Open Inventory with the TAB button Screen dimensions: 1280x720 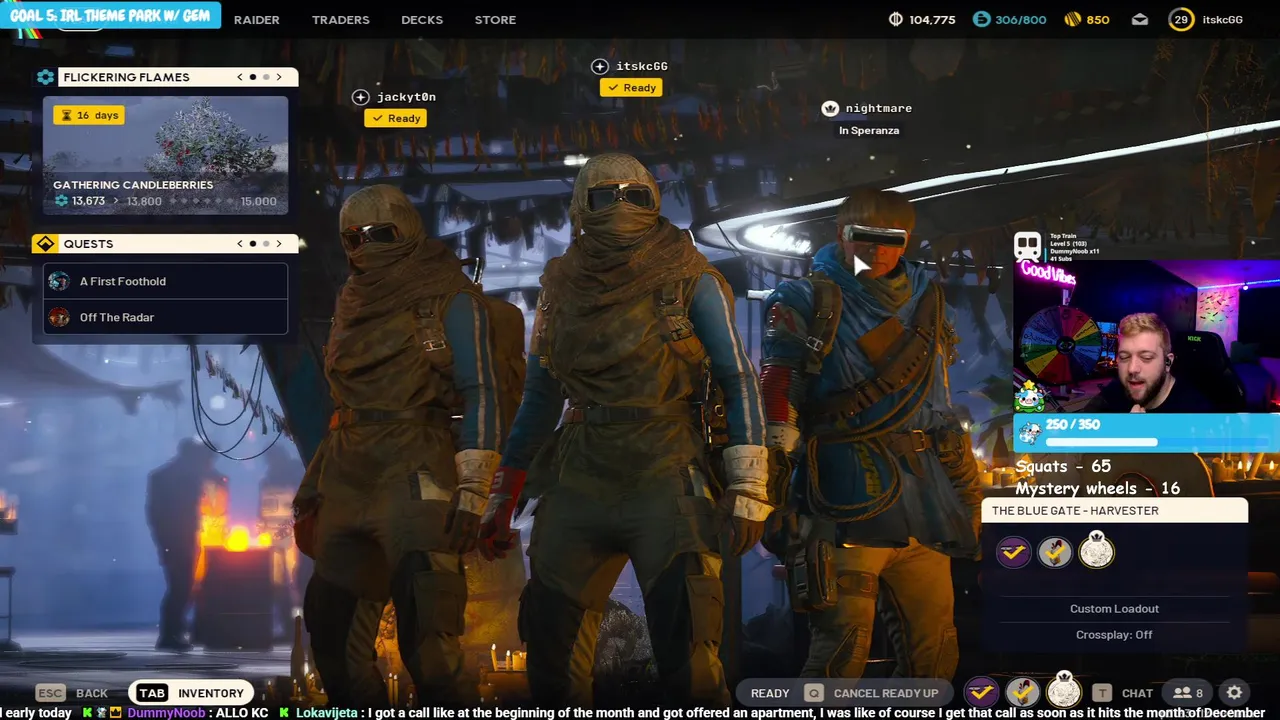tap(191, 692)
